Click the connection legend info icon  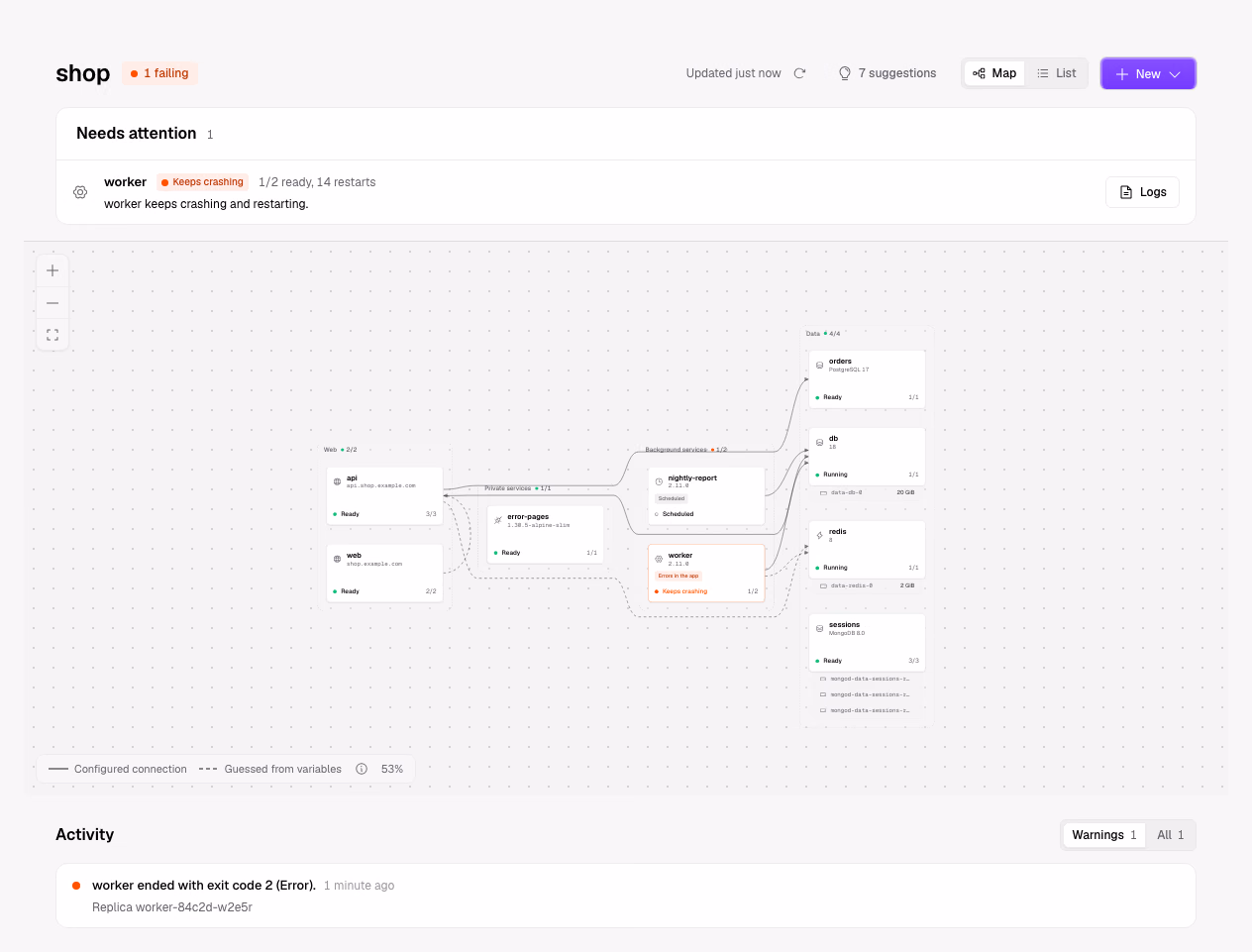(x=362, y=769)
